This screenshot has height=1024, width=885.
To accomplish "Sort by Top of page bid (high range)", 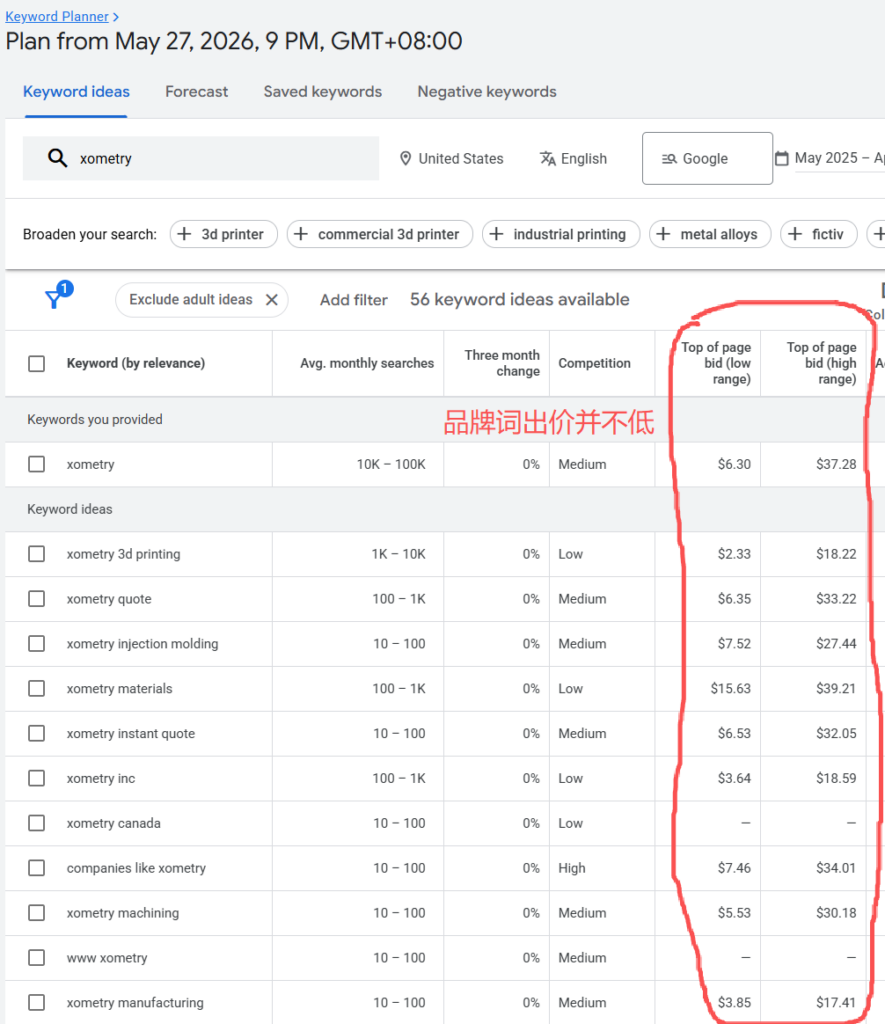I will tap(822, 363).
